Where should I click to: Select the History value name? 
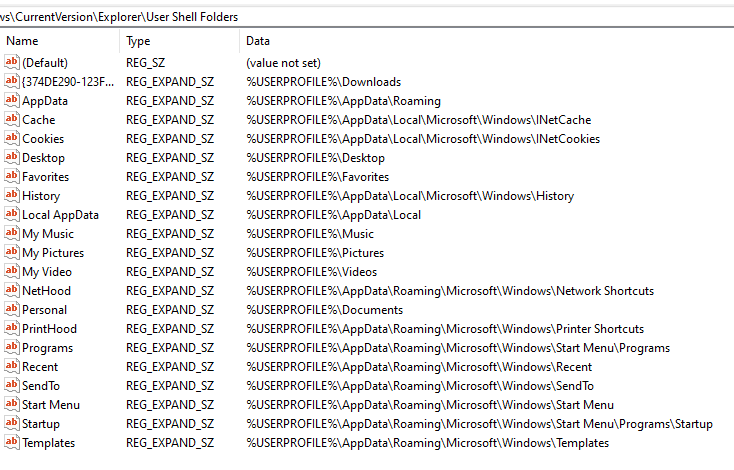point(41,196)
